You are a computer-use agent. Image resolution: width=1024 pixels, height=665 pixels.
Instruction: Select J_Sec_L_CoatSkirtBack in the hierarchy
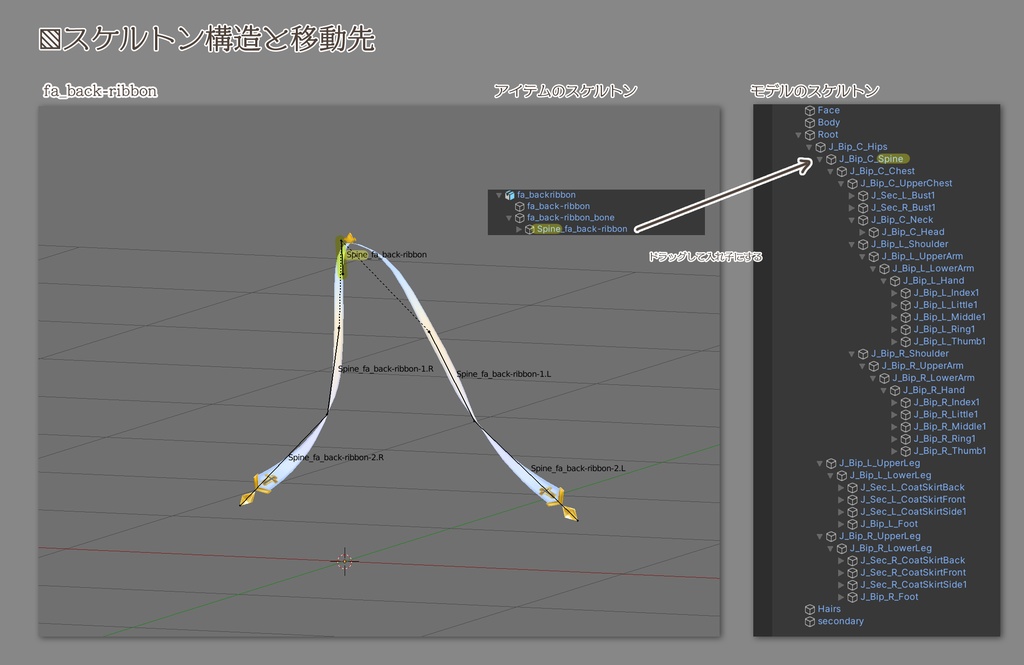[912, 487]
